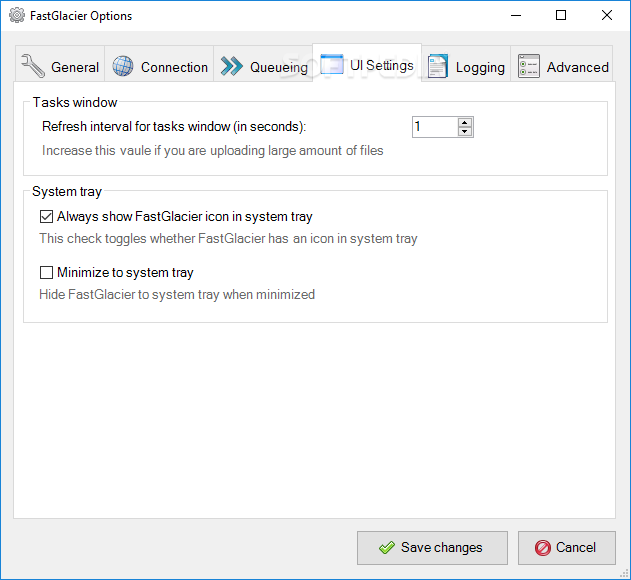Open the General tab
631x580 pixels.
pyautogui.click(x=60, y=64)
